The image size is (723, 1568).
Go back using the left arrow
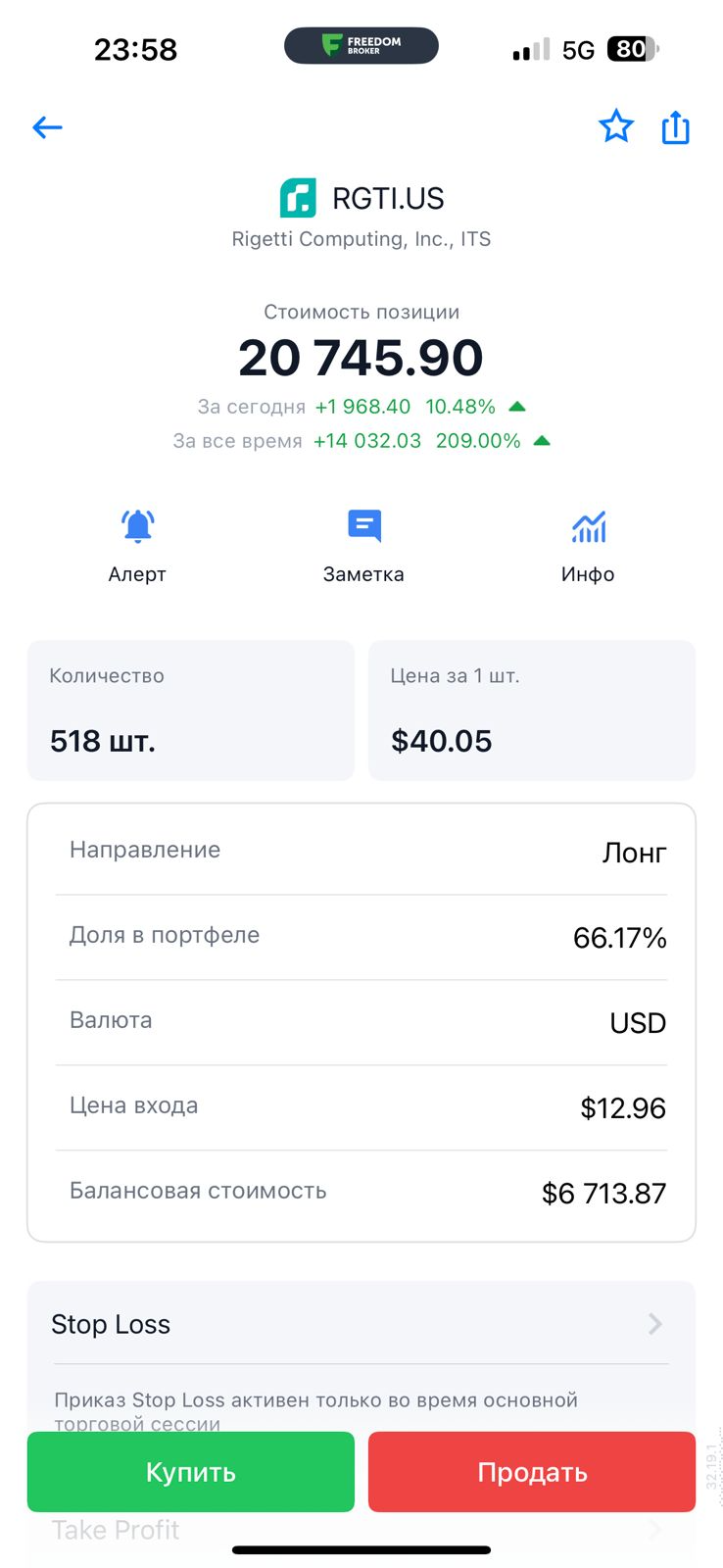point(47,127)
